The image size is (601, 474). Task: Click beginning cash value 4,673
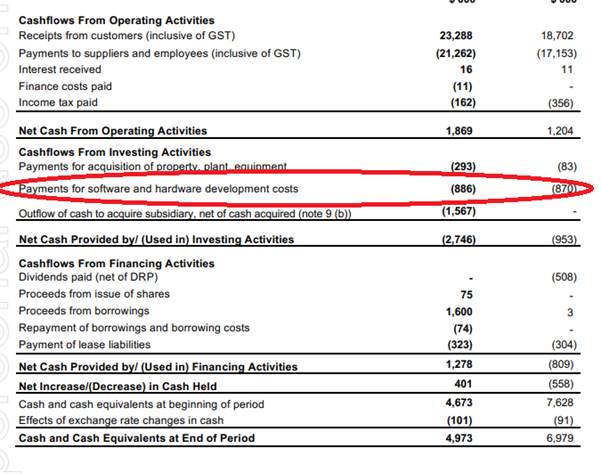pos(459,403)
